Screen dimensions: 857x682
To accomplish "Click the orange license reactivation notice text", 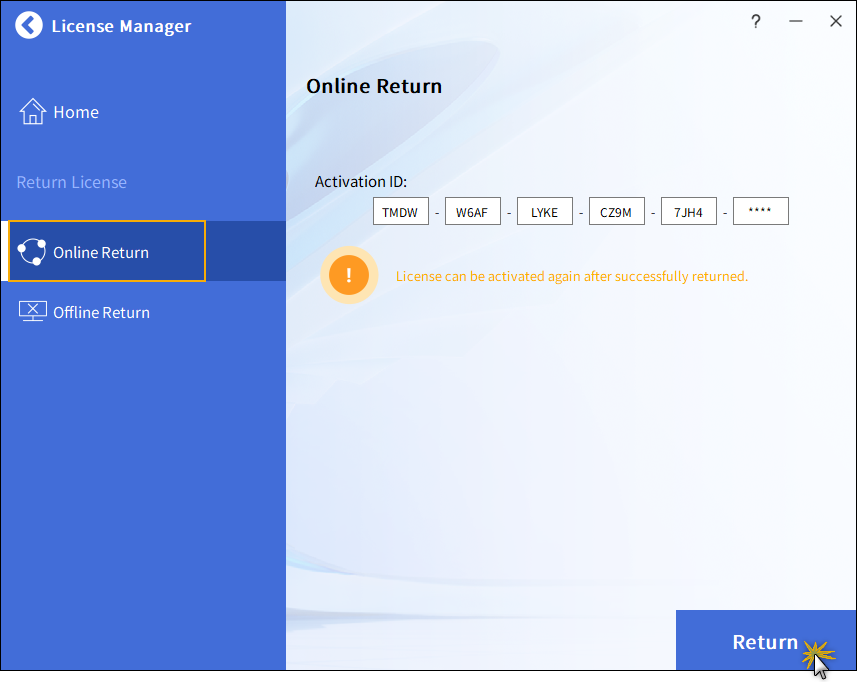I will (x=572, y=276).
